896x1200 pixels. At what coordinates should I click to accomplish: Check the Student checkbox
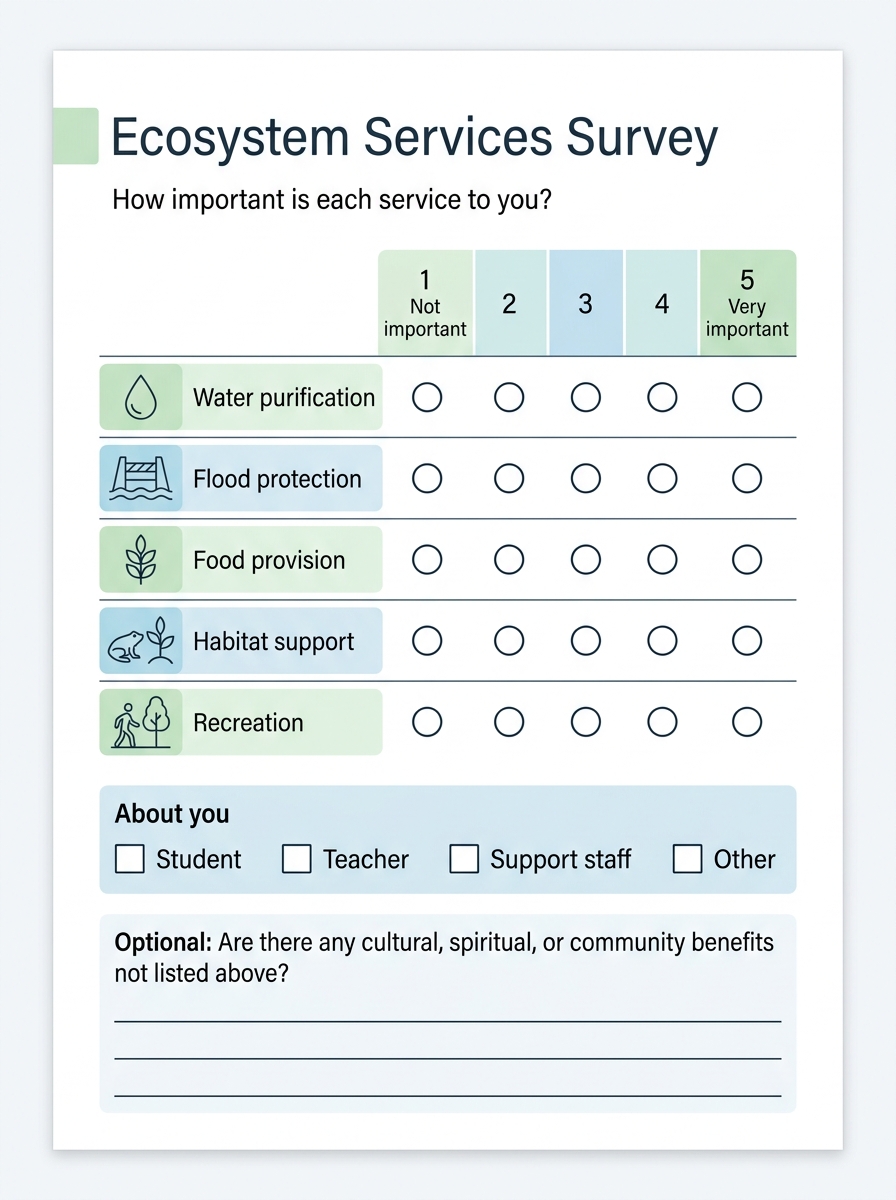[x=130, y=859]
